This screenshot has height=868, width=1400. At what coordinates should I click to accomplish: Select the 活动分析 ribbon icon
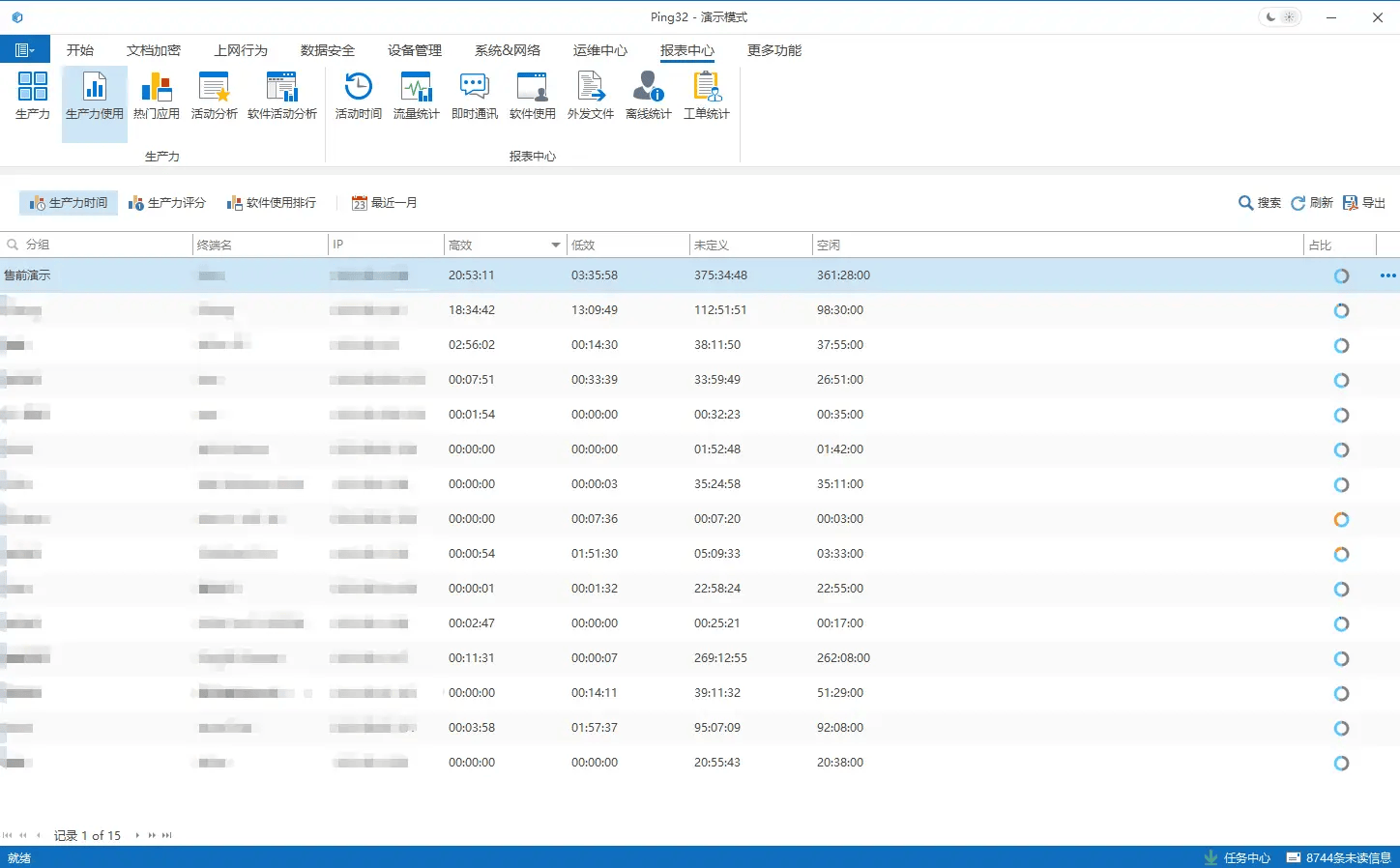(x=214, y=97)
